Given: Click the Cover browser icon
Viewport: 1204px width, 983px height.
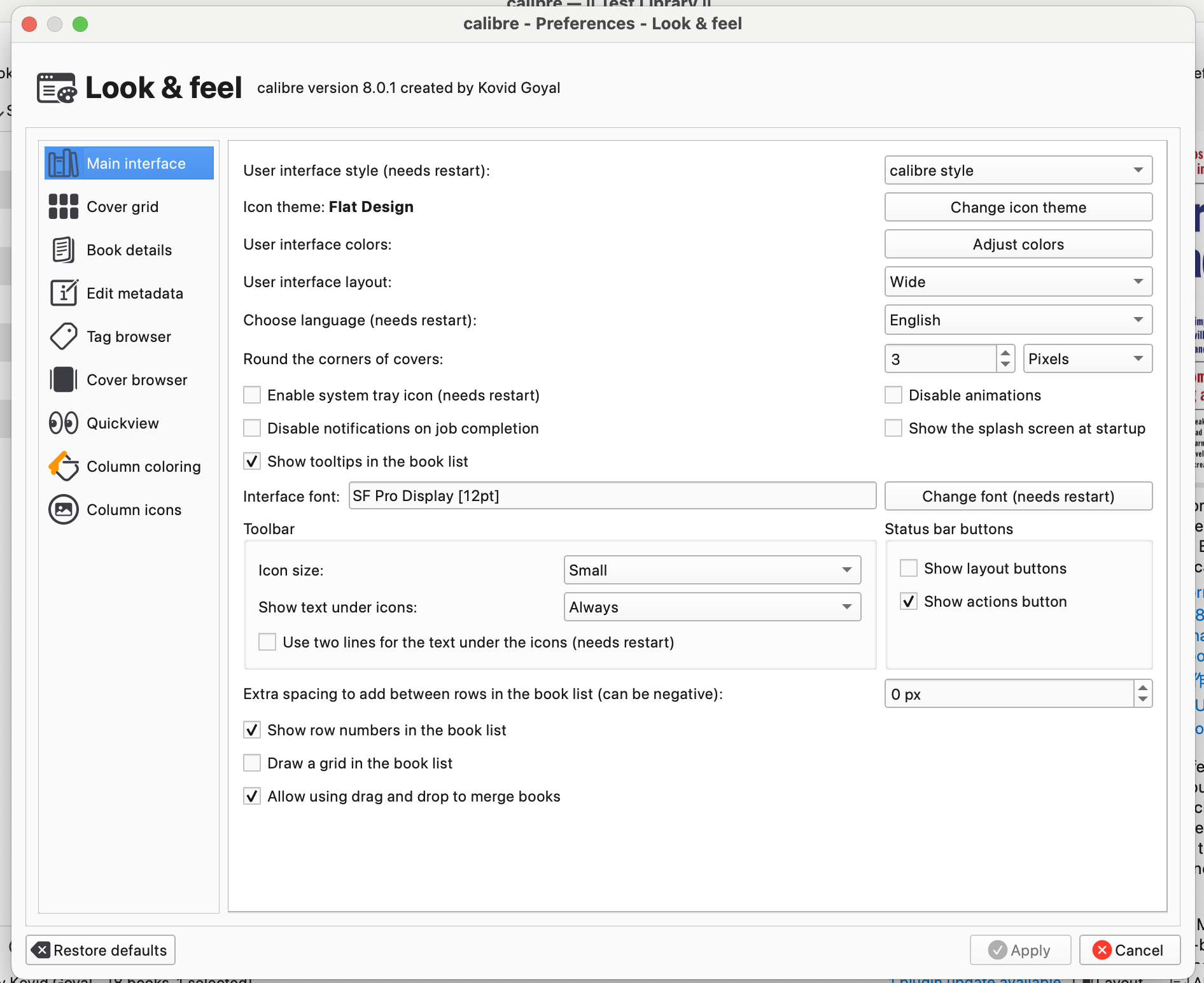Looking at the screenshot, I should pos(64,380).
